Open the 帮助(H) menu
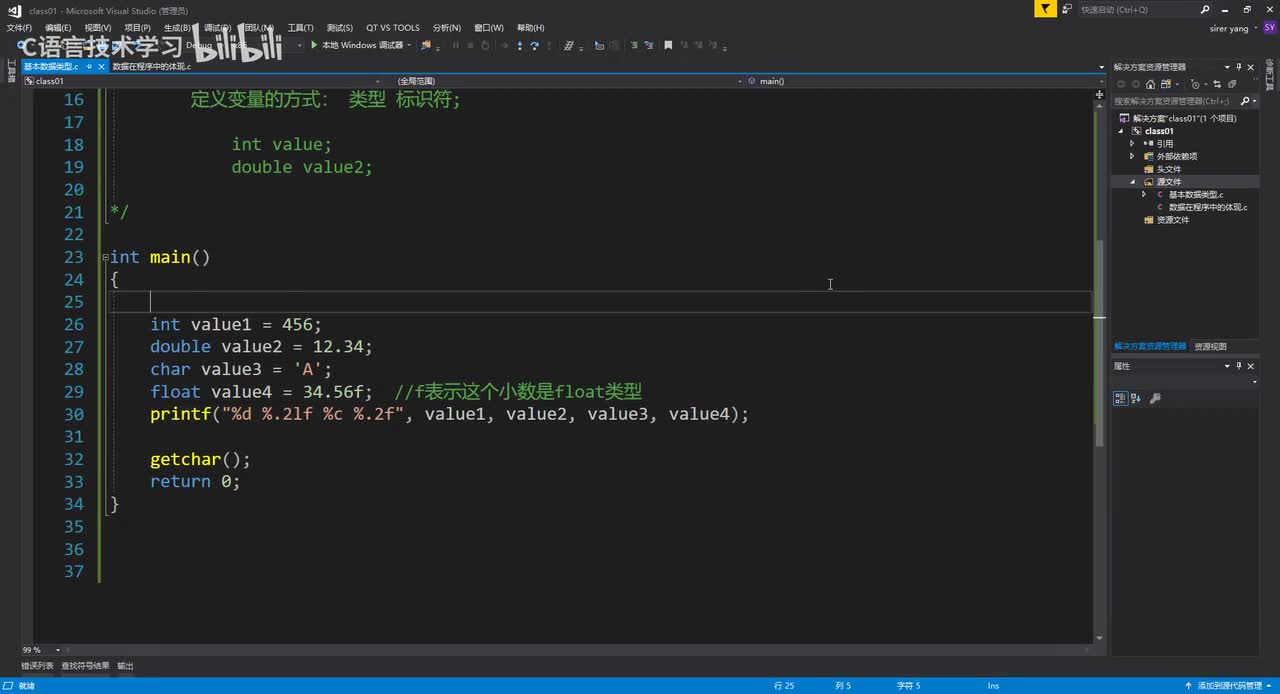The image size is (1280, 694). 531,28
